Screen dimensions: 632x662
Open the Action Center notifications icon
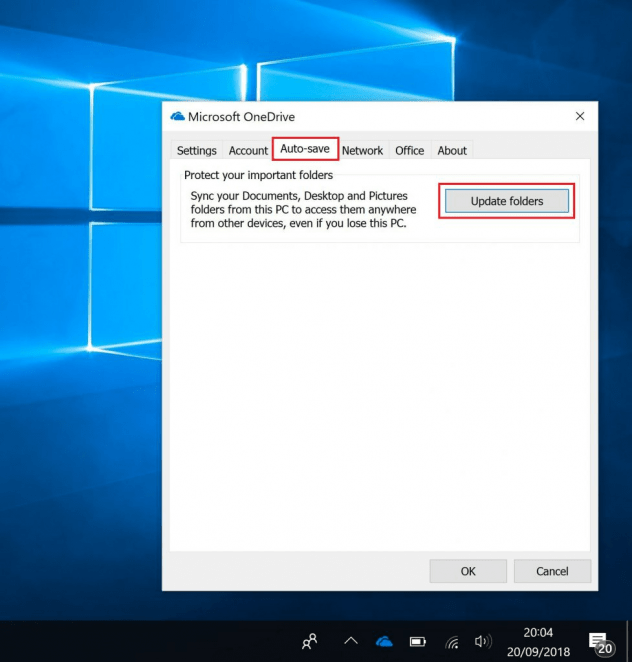coord(600,643)
